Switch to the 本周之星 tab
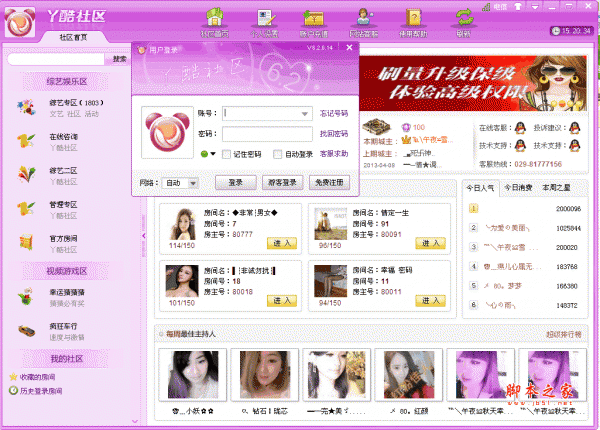This screenshot has width=600, height=430. point(556,187)
